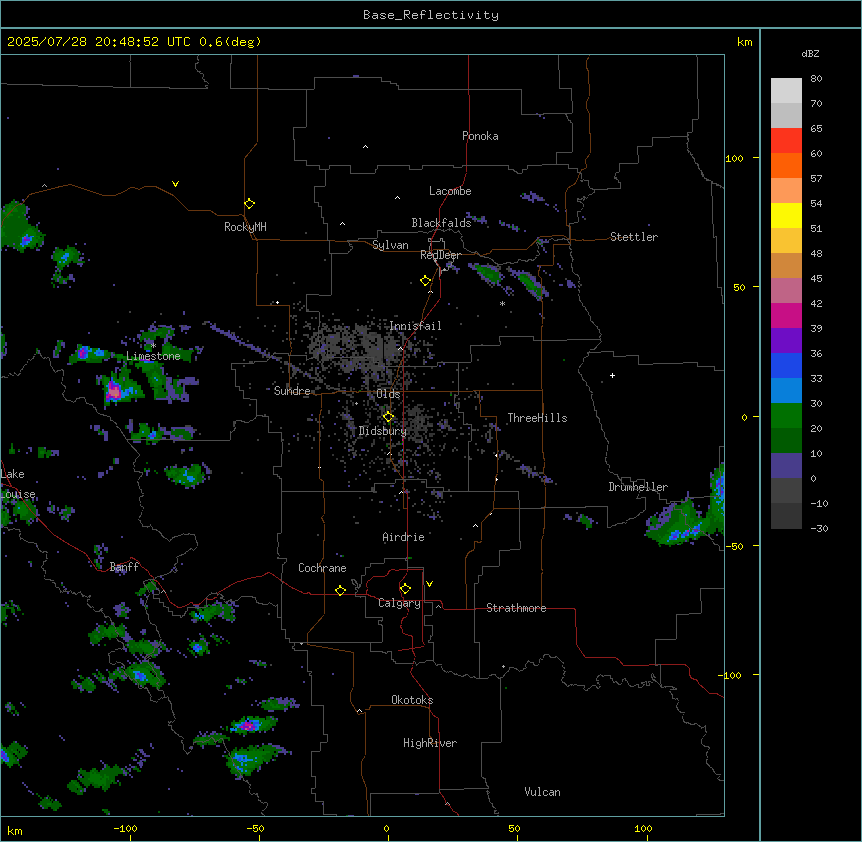
Task: Click the 50 tick on bottom axis
Action: tap(514, 829)
